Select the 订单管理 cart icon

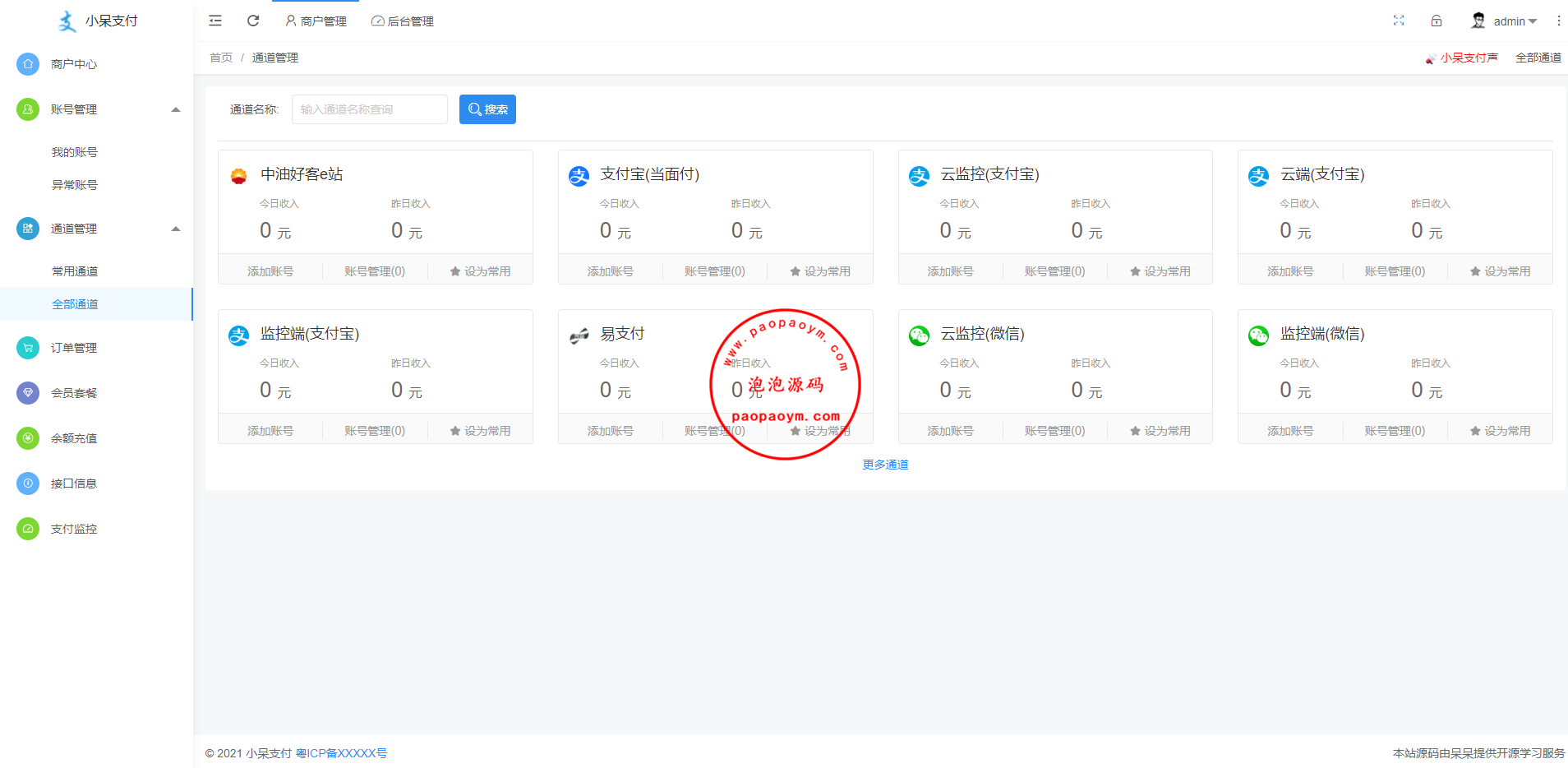coord(27,348)
